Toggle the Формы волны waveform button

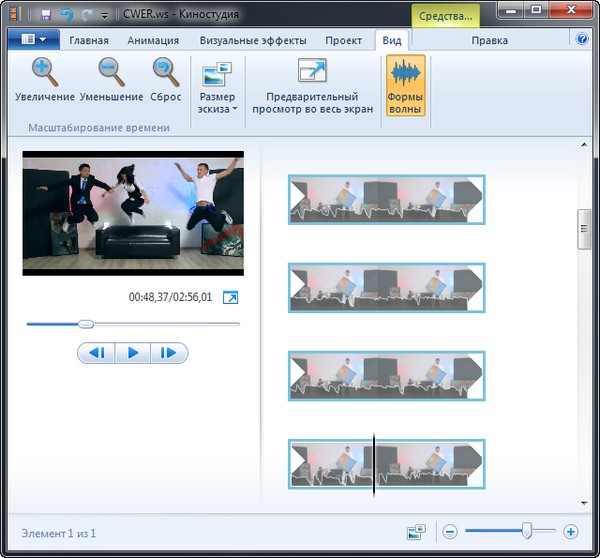(x=405, y=85)
